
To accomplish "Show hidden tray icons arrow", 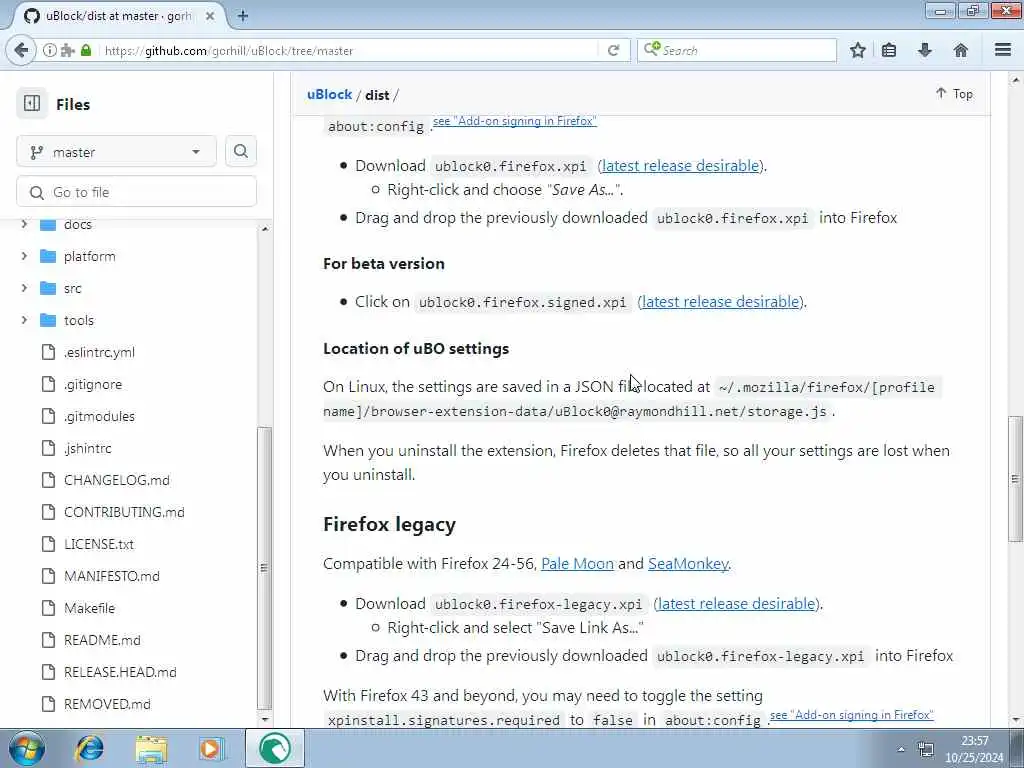I will coord(901,749).
